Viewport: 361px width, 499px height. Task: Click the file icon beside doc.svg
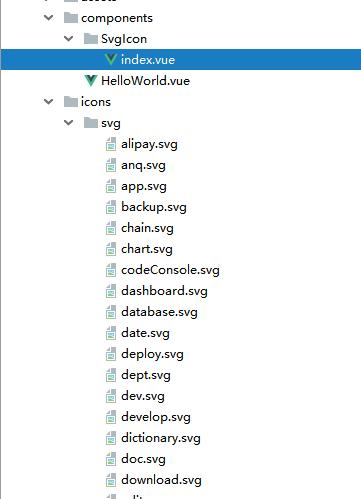pos(111,459)
